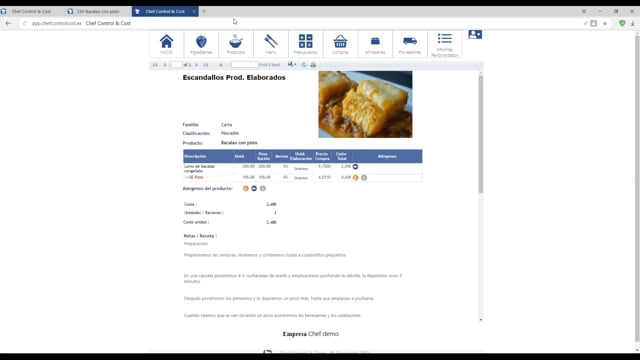This screenshot has height=360, width=640.
Task: Go to previous report page
Action: [x=165, y=65]
